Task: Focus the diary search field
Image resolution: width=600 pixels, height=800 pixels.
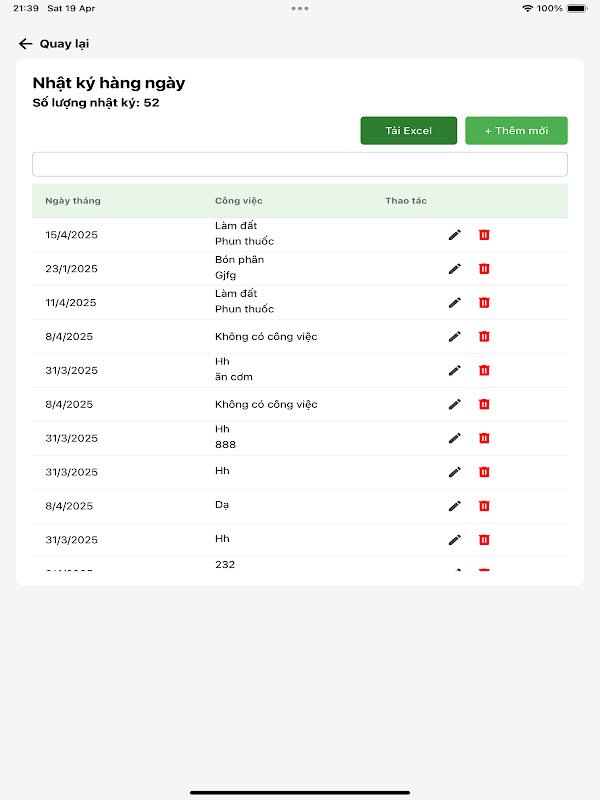Action: coord(300,164)
